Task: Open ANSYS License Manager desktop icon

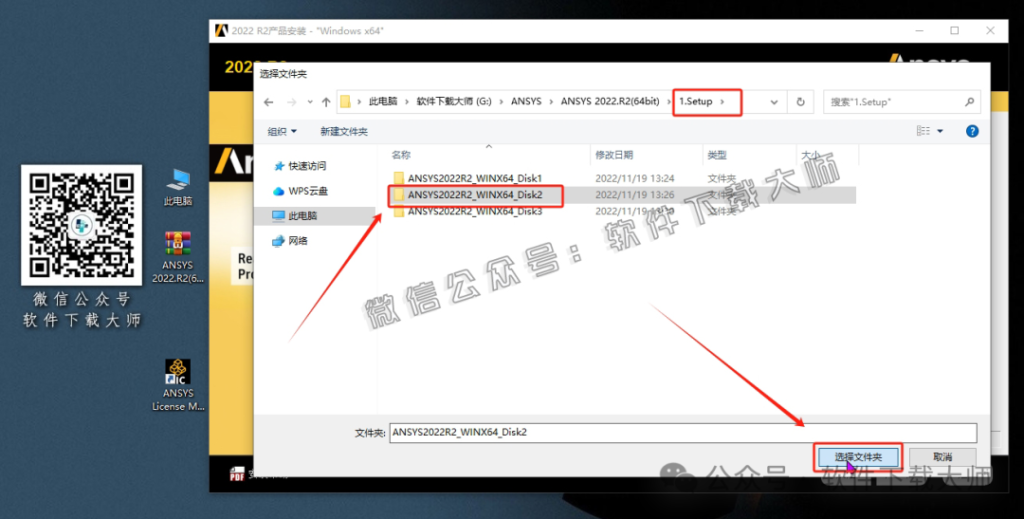Action: click(178, 385)
